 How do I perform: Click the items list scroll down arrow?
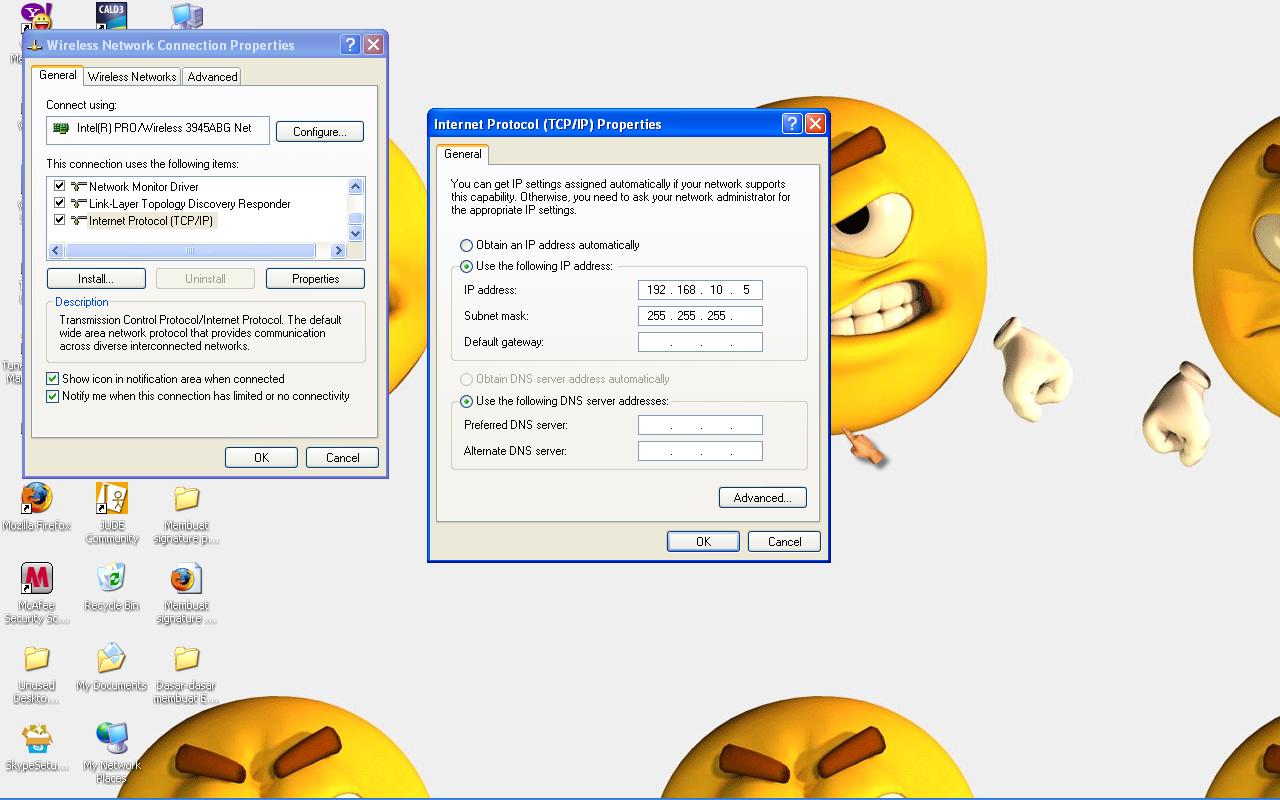(355, 234)
